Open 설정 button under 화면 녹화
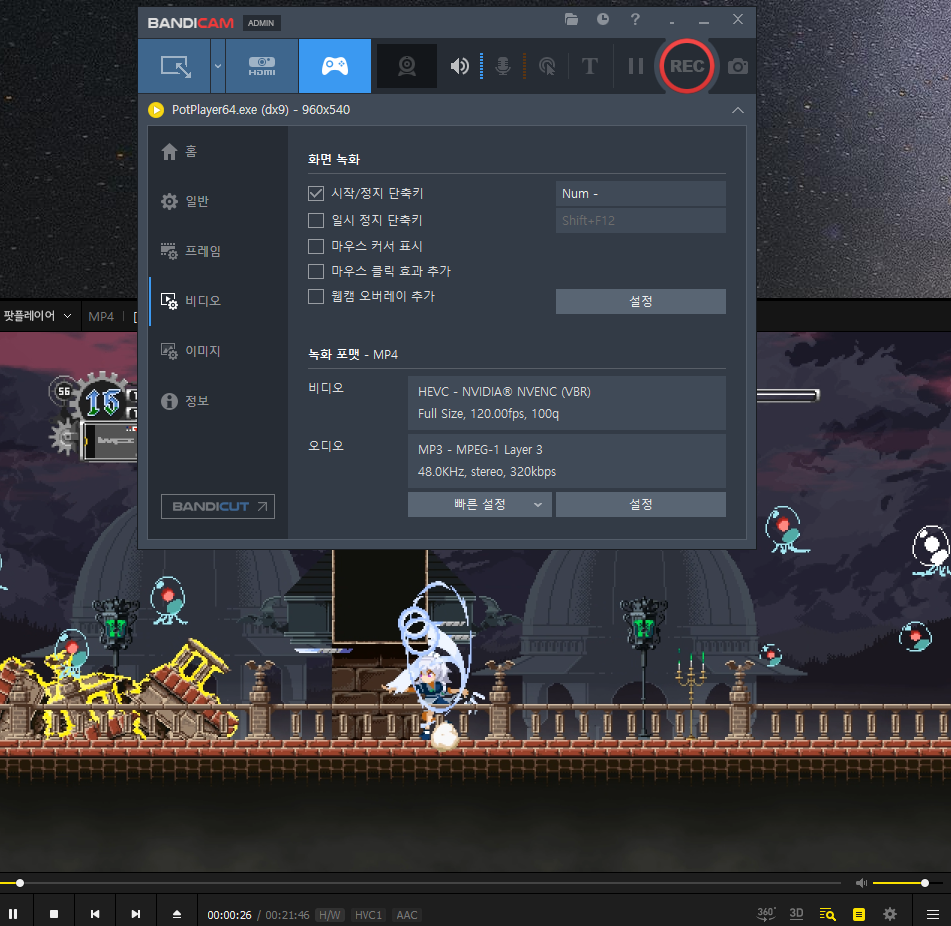The image size is (951, 926). pos(640,301)
